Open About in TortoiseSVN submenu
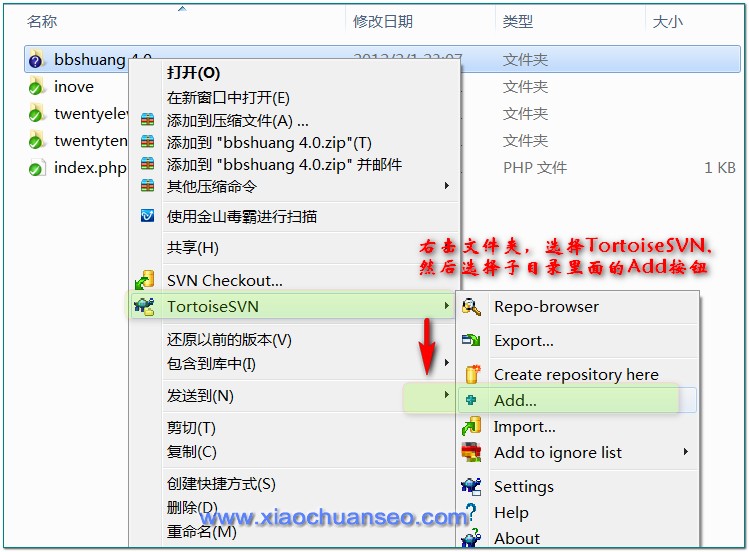 pyautogui.click(x=517, y=538)
